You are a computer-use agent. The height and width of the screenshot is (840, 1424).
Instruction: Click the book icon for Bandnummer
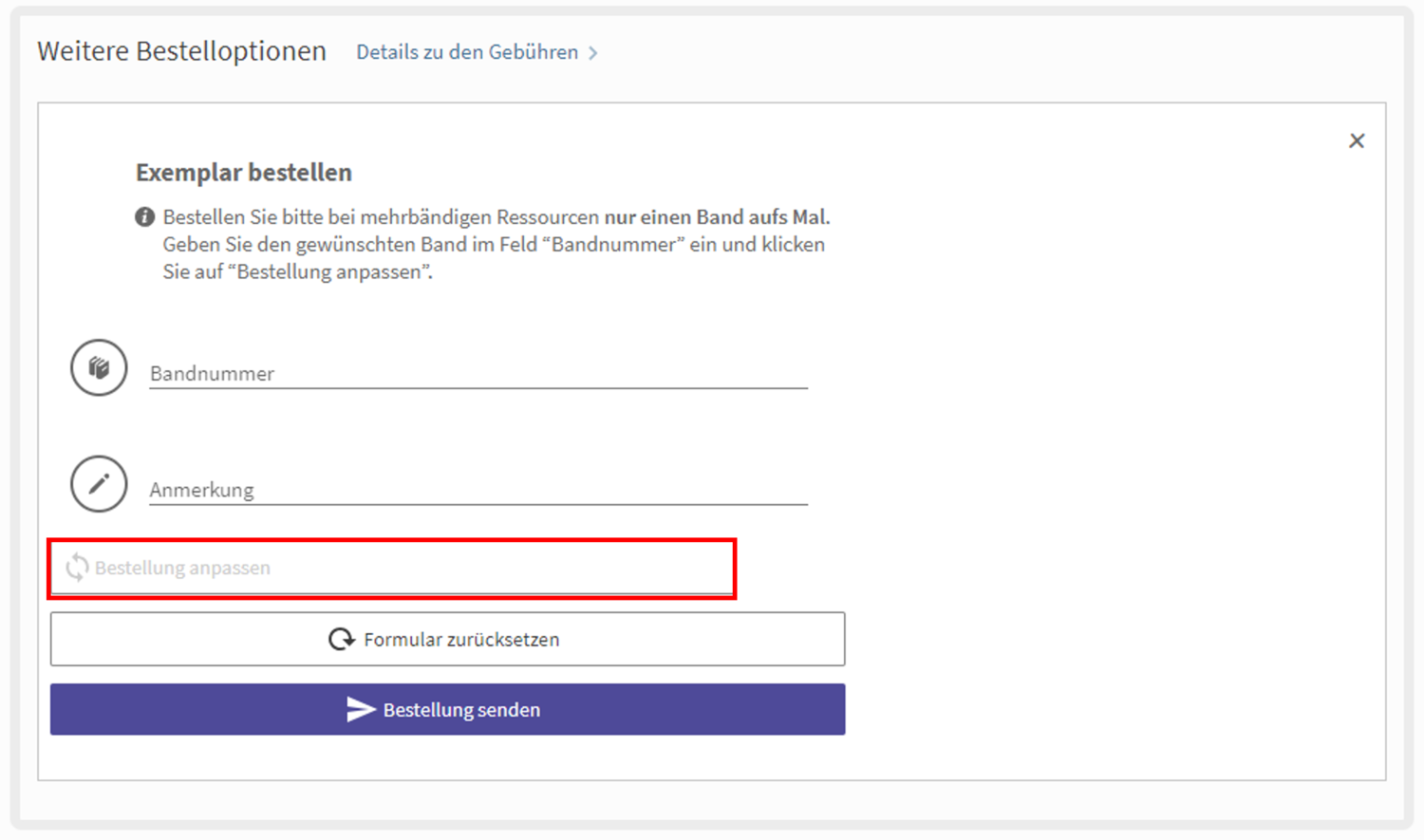pyautogui.click(x=99, y=367)
